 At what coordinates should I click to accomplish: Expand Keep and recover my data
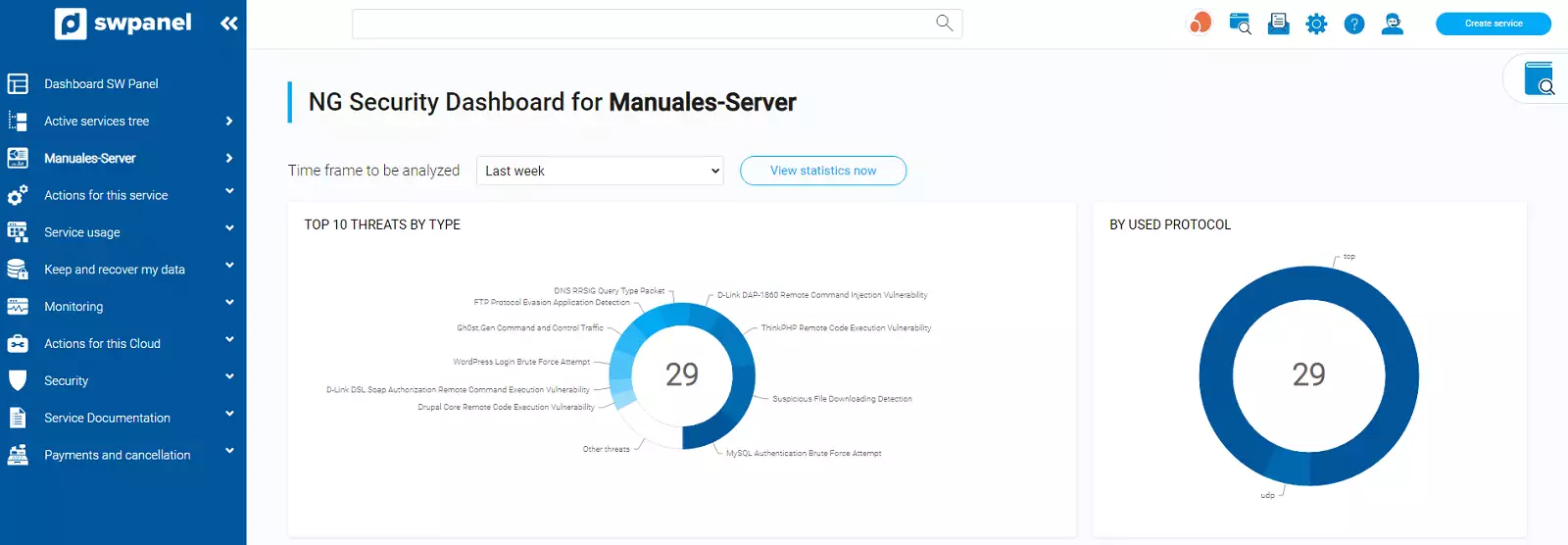[114, 270]
